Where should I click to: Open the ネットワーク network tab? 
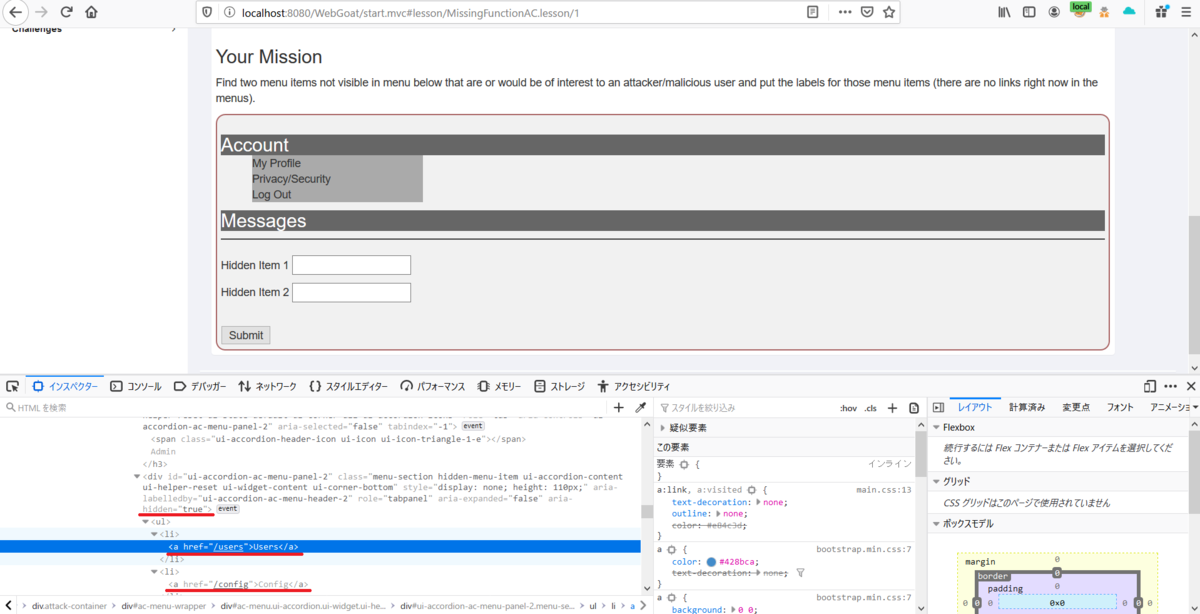[x=267, y=386]
